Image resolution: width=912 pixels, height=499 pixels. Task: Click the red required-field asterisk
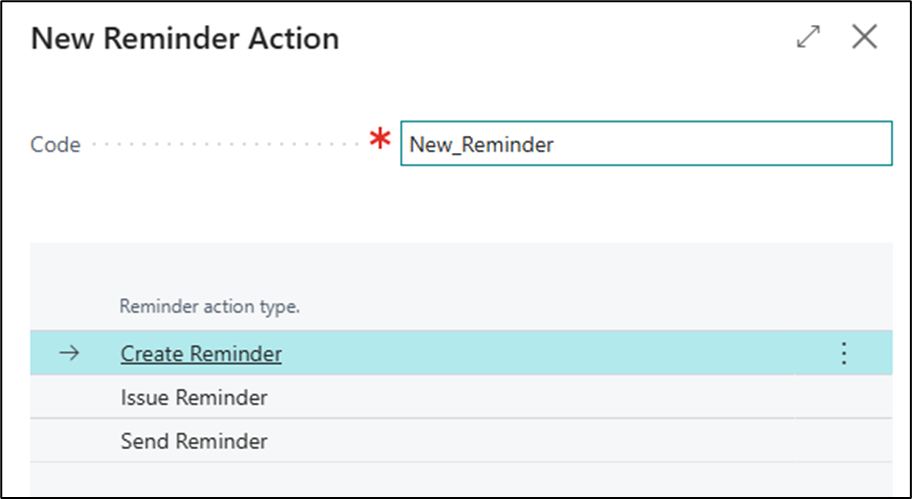pyautogui.click(x=379, y=143)
